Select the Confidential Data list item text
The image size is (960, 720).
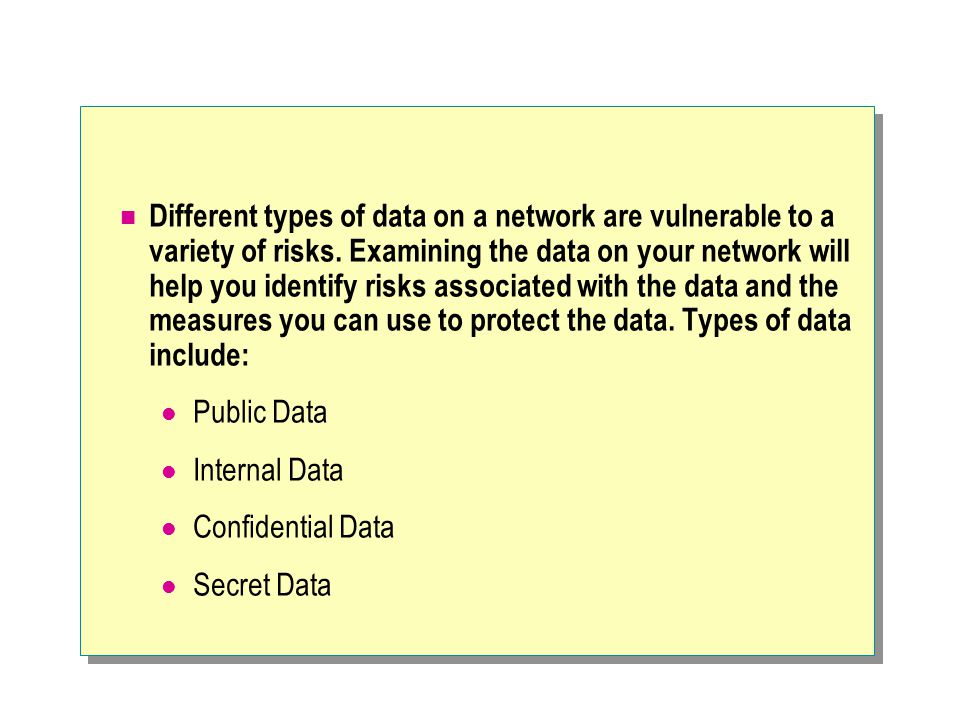click(x=293, y=527)
